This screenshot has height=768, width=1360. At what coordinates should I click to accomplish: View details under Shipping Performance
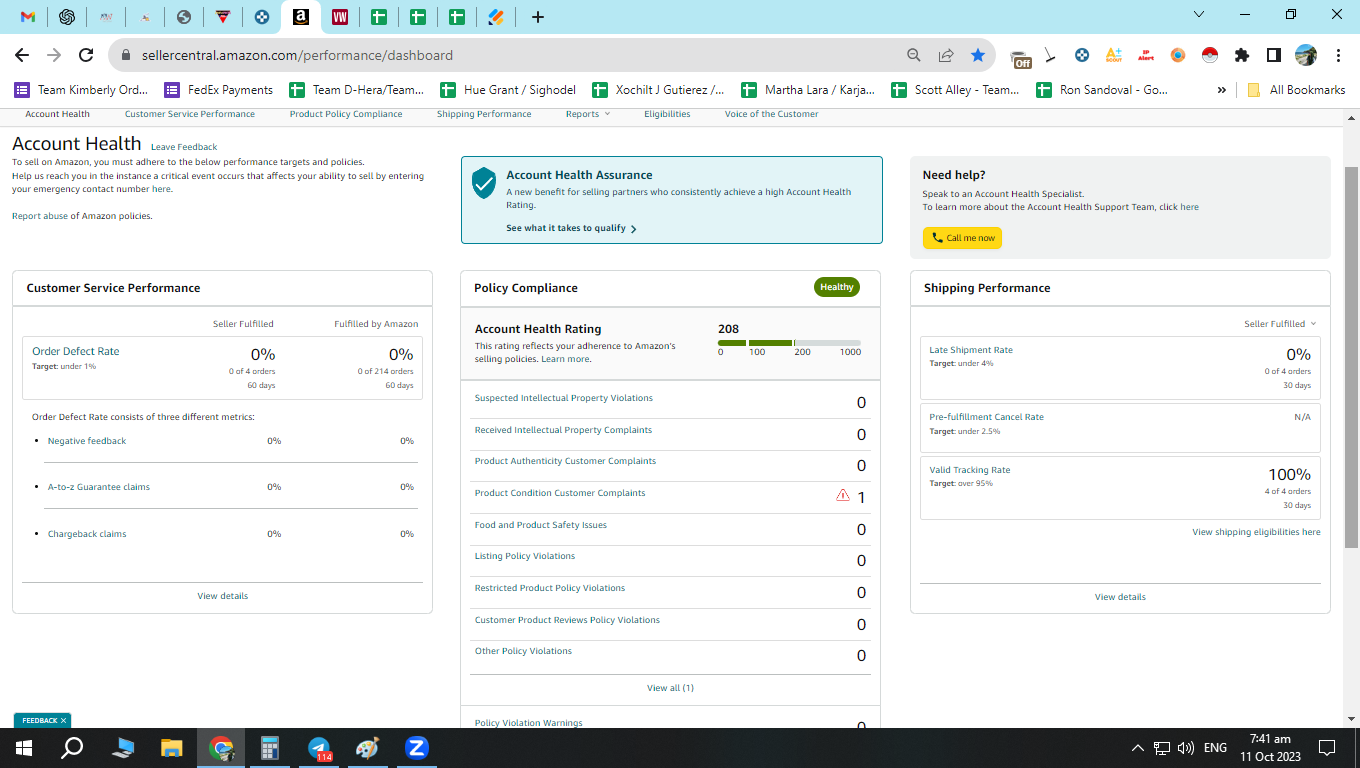coord(1120,597)
